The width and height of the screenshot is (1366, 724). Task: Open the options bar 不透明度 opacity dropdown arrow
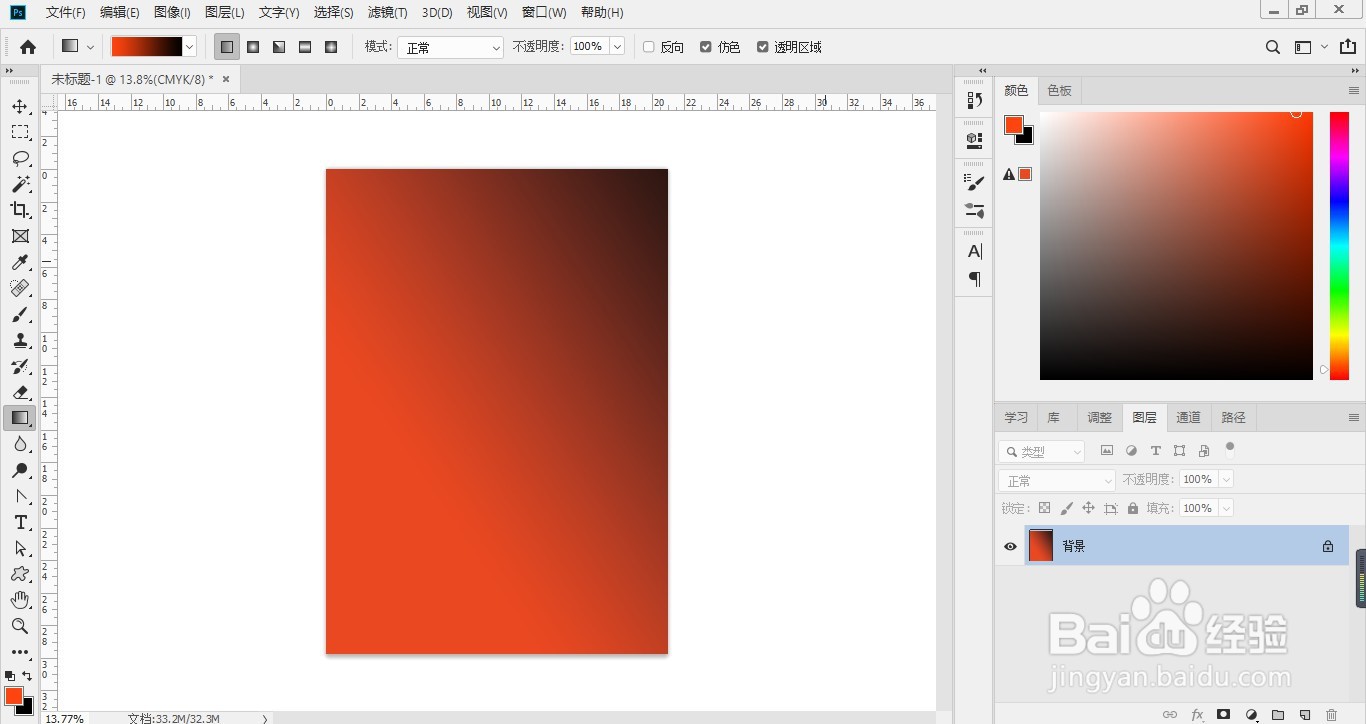point(617,47)
